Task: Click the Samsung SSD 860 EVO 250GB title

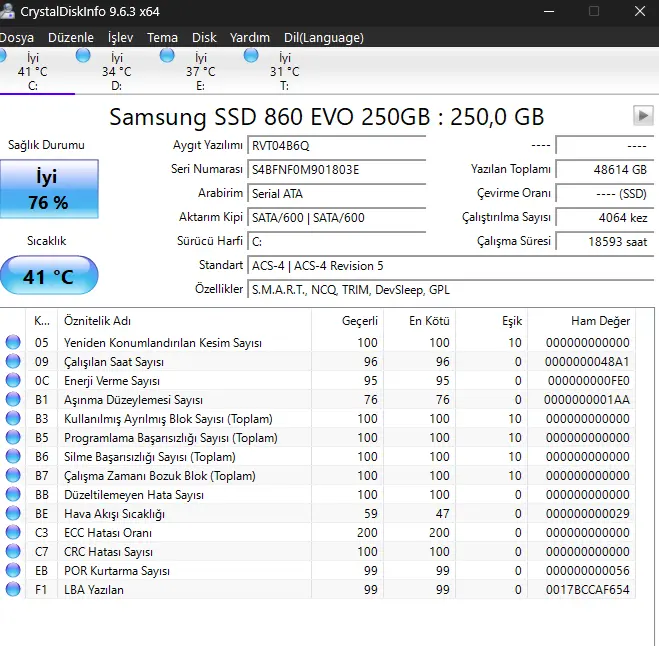Action: pyautogui.click(x=327, y=117)
